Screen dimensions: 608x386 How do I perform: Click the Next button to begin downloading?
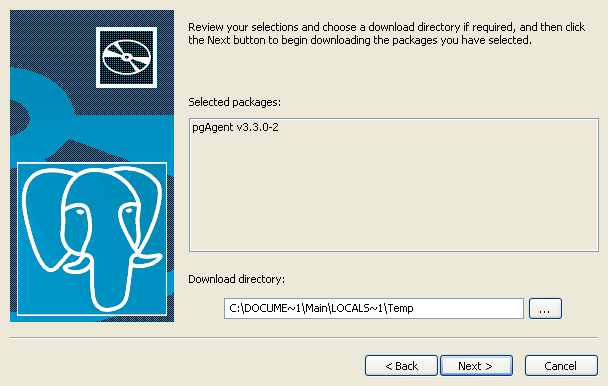point(476,365)
